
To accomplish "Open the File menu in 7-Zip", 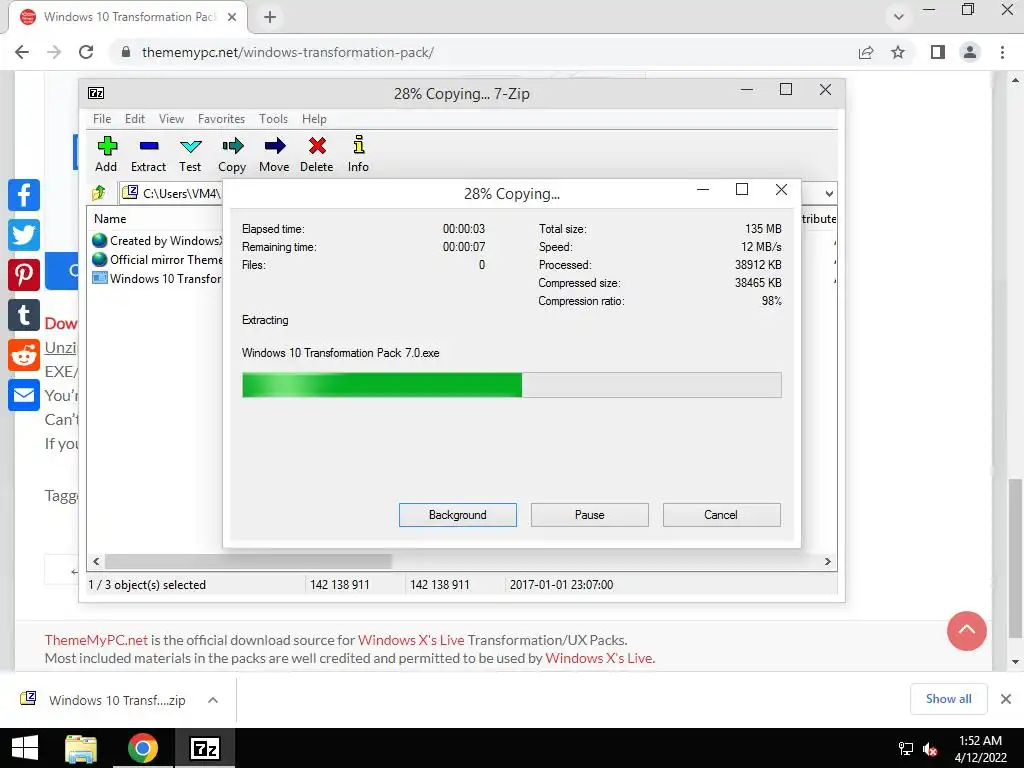I will click(x=102, y=119).
